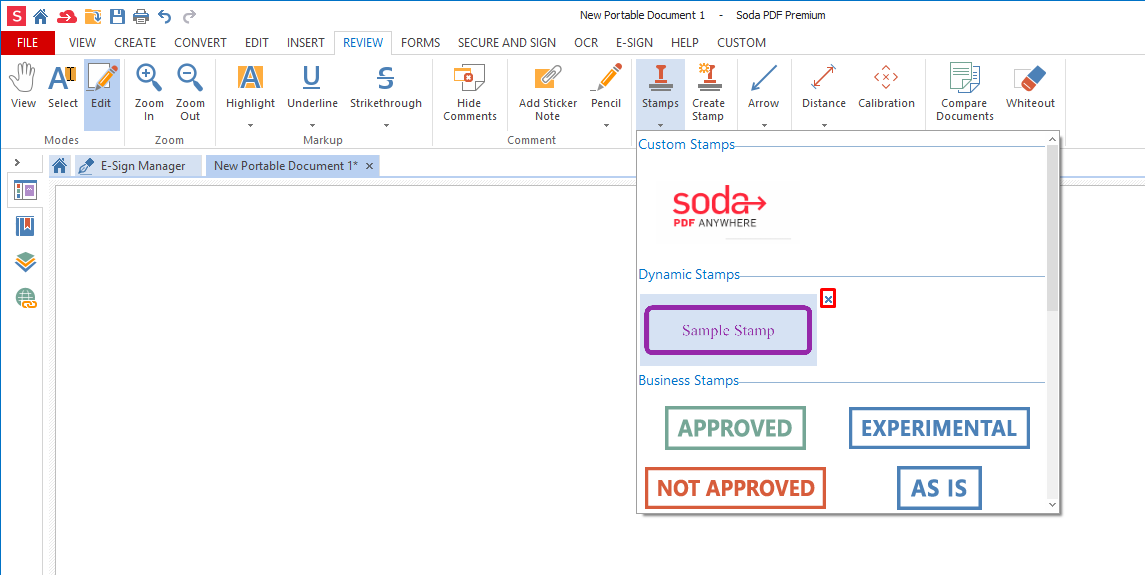The height and width of the screenshot is (575, 1145).
Task: Open the page thumbnails side panel
Action: (x=25, y=191)
